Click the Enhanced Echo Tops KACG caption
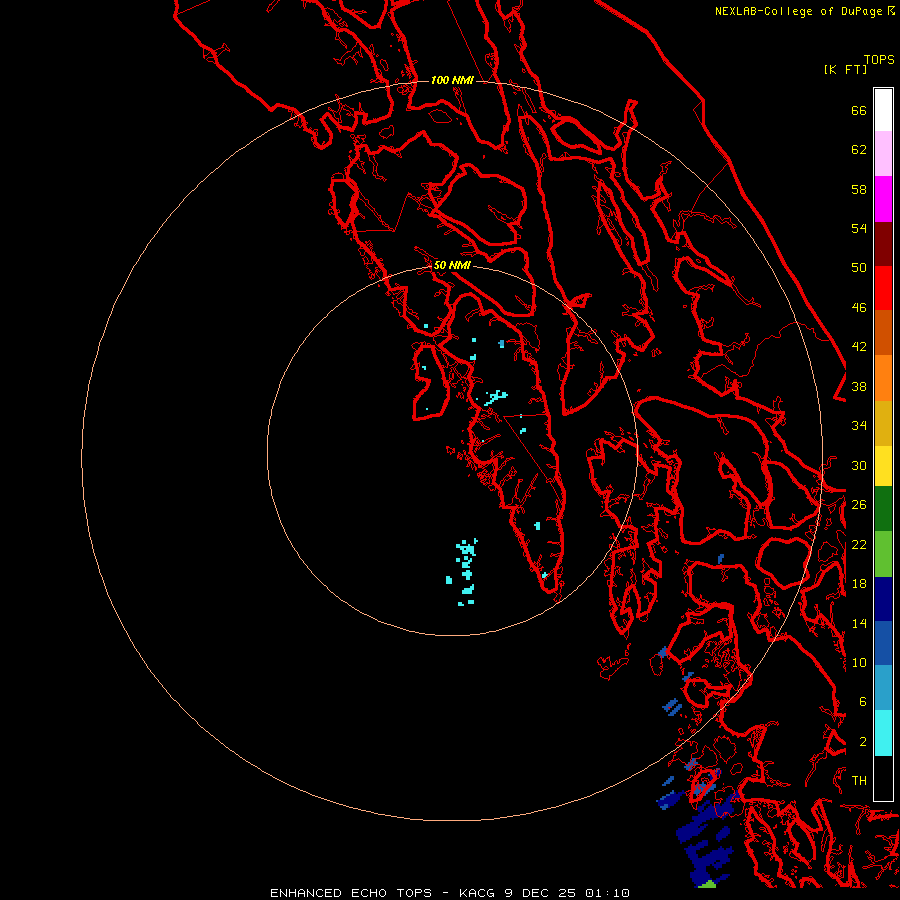This screenshot has width=900, height=900. pyautogui.click(x=450, y=893)
